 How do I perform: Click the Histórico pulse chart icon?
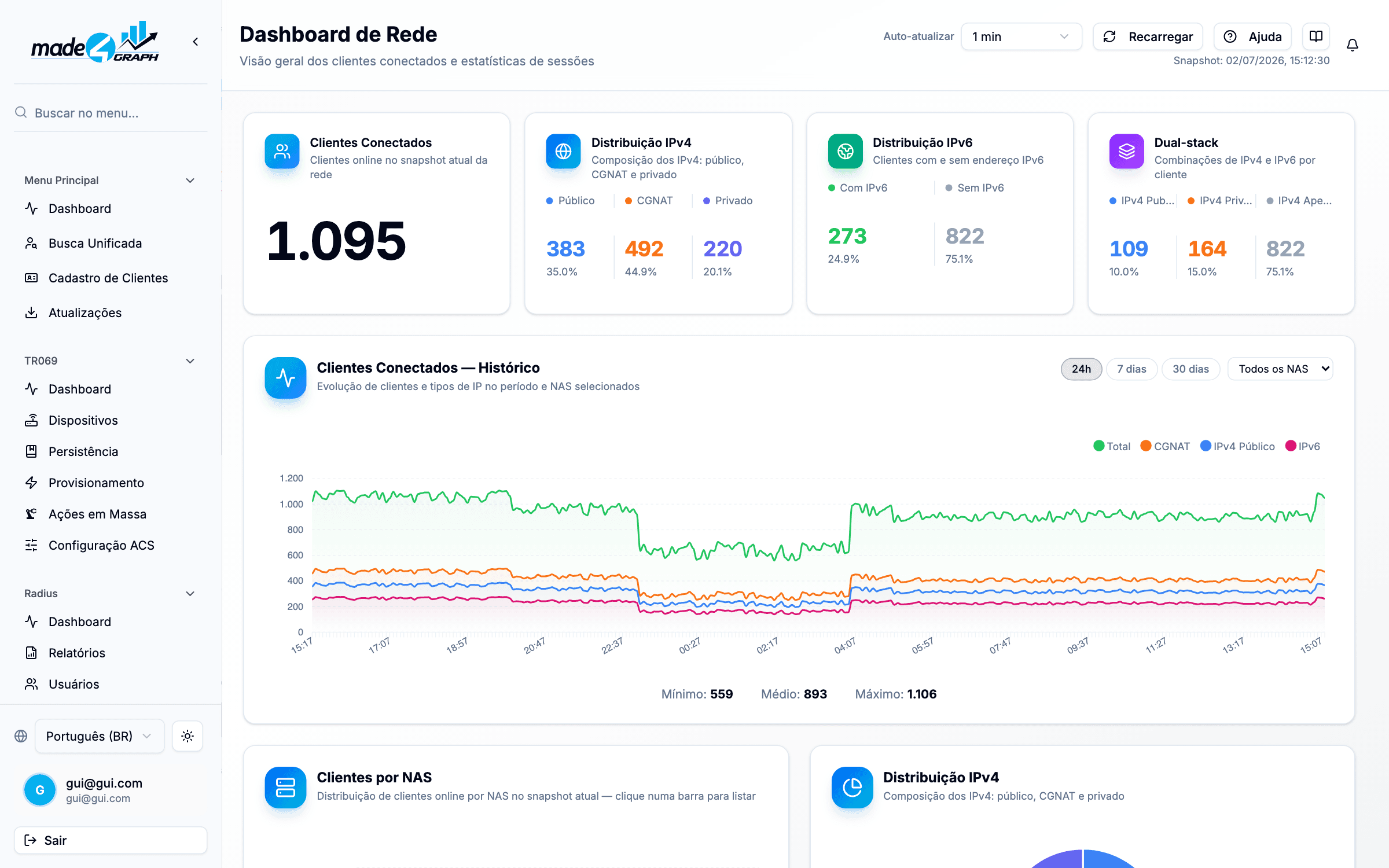point(285,378)
